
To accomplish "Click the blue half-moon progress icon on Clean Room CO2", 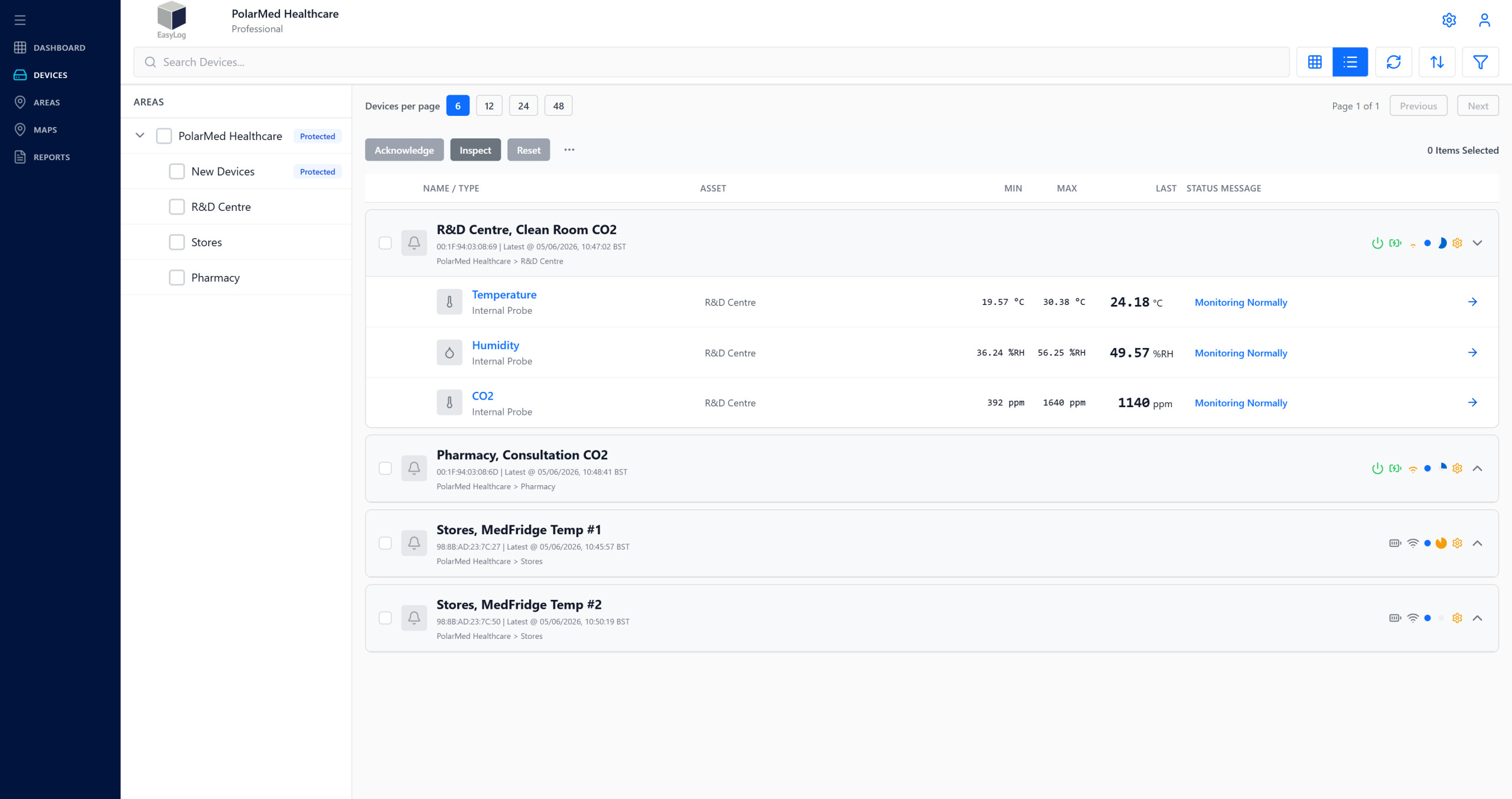I will (1442, 243).
